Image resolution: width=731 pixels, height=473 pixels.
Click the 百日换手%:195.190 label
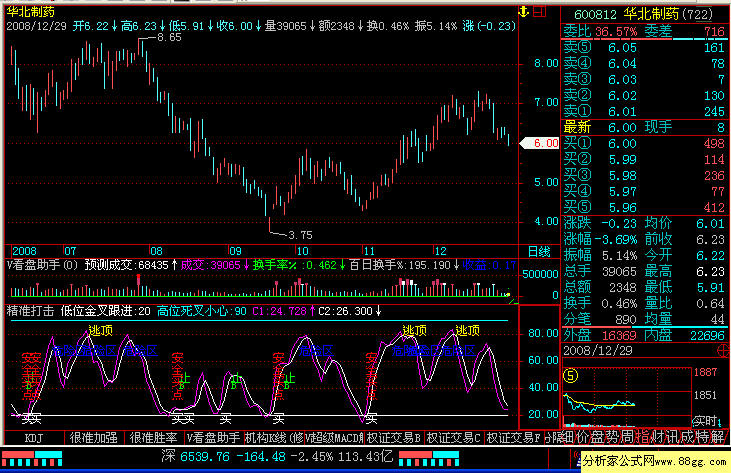pos(404,265)
